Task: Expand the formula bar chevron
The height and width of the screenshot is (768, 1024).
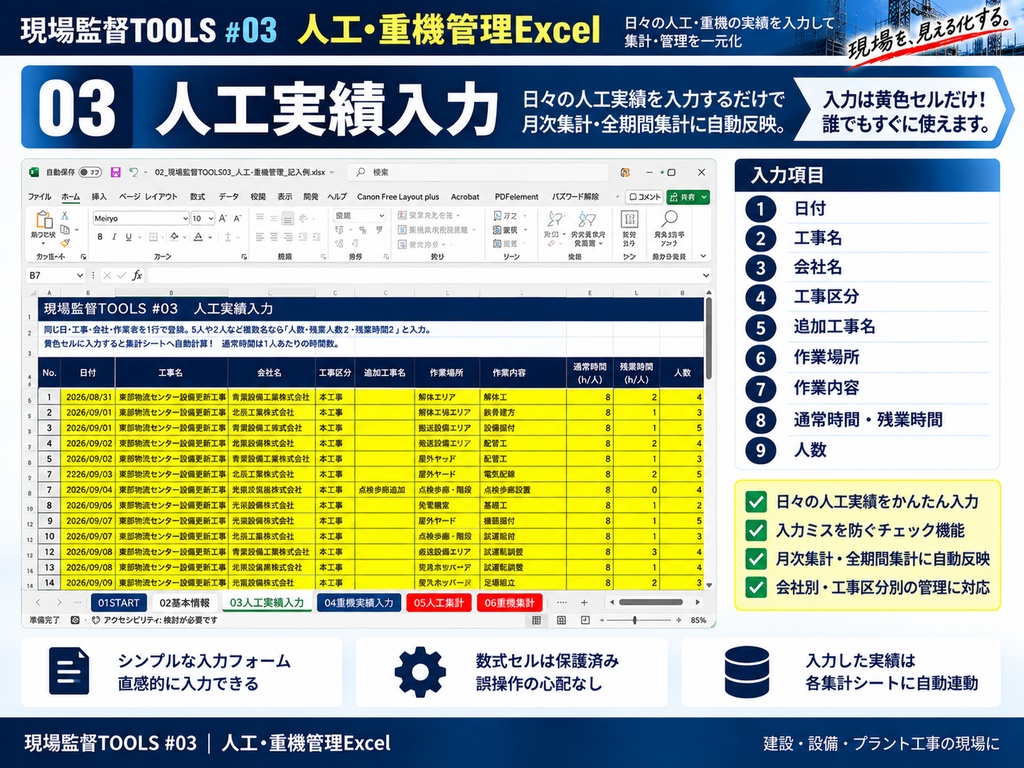Action: click(705, 276)
